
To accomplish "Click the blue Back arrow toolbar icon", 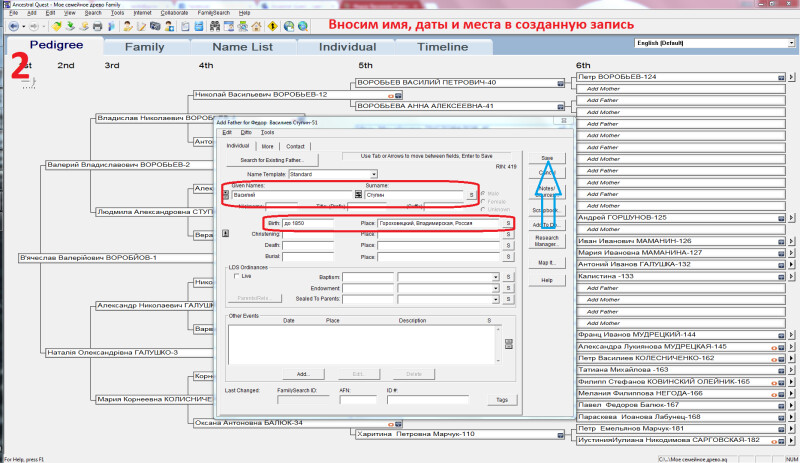I will click(14, 27).
